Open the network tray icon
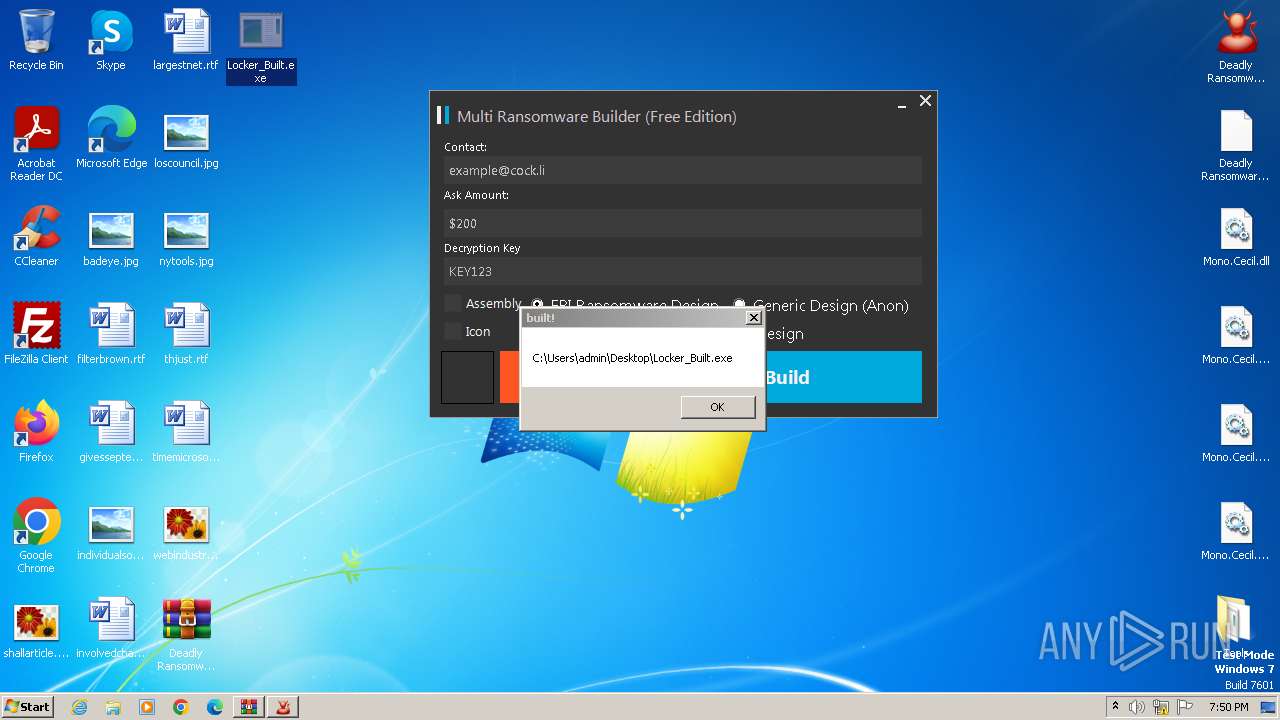 (x=1162, y=707)
